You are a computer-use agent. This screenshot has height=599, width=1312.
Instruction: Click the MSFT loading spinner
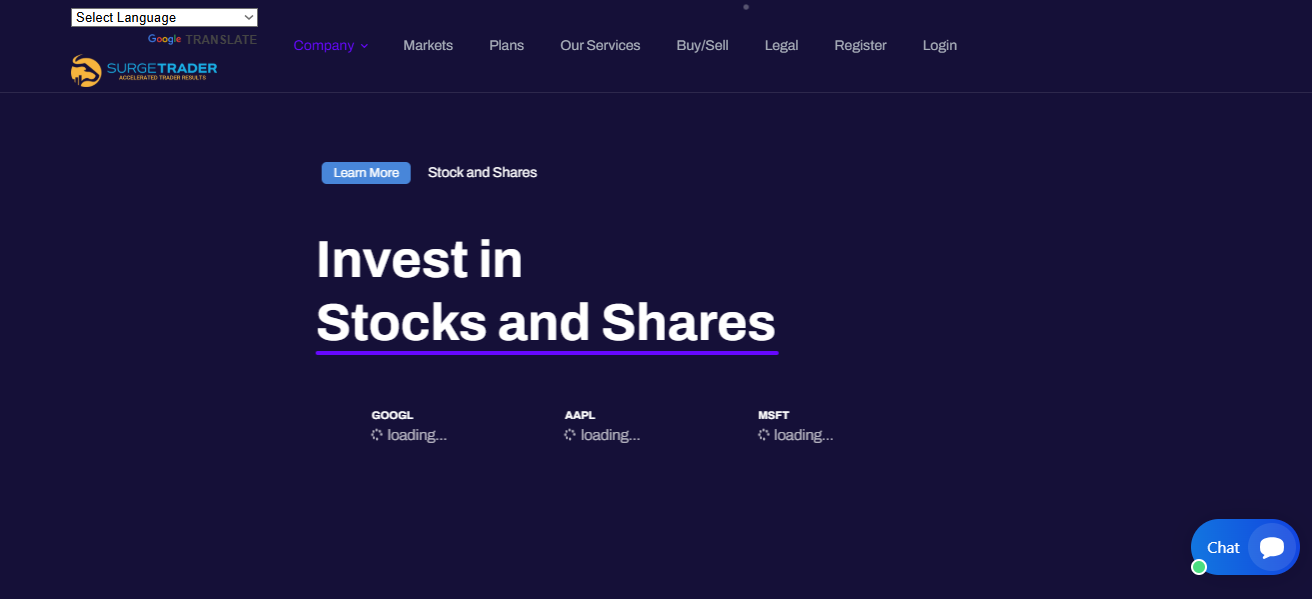click(764, 435)
